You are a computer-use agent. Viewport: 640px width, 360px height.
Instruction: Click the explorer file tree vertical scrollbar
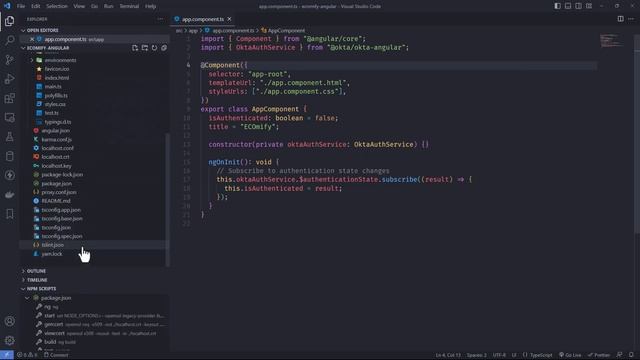167,200
